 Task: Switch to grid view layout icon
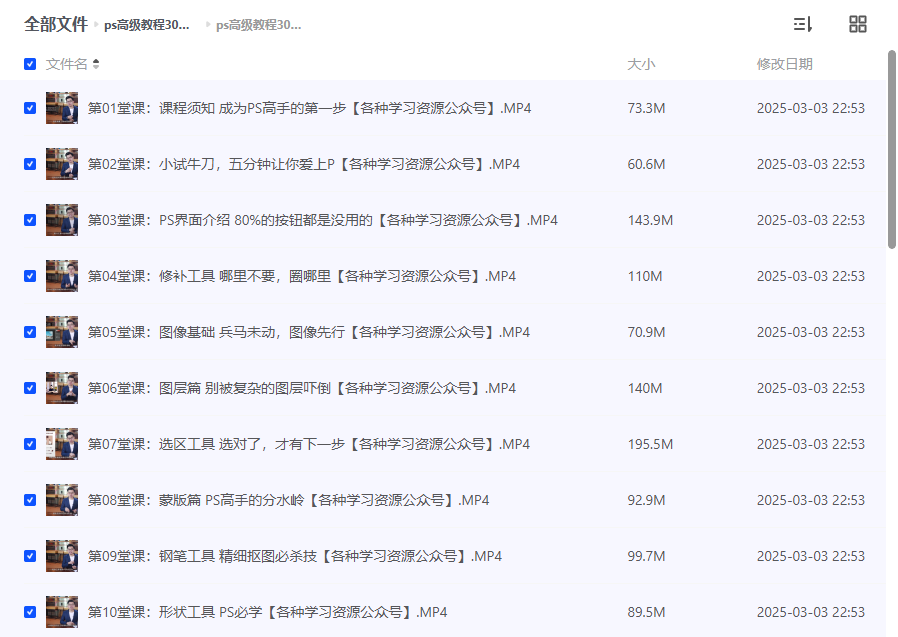[x=857, y=24]
